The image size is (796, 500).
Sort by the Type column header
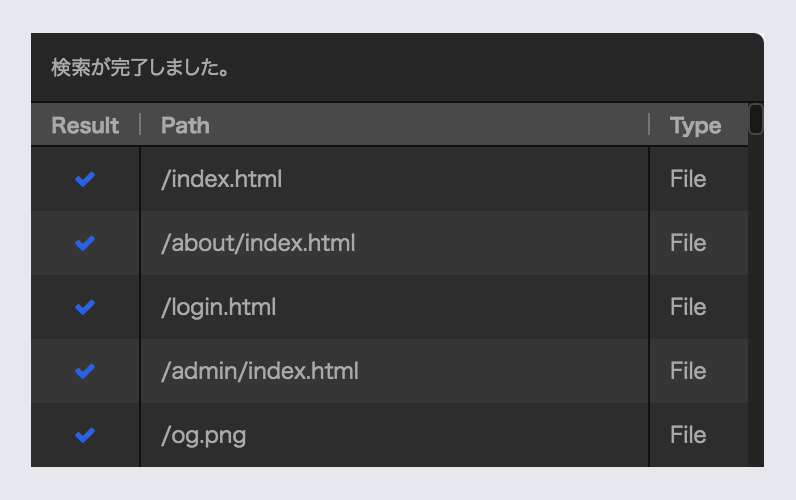point(695,125)
